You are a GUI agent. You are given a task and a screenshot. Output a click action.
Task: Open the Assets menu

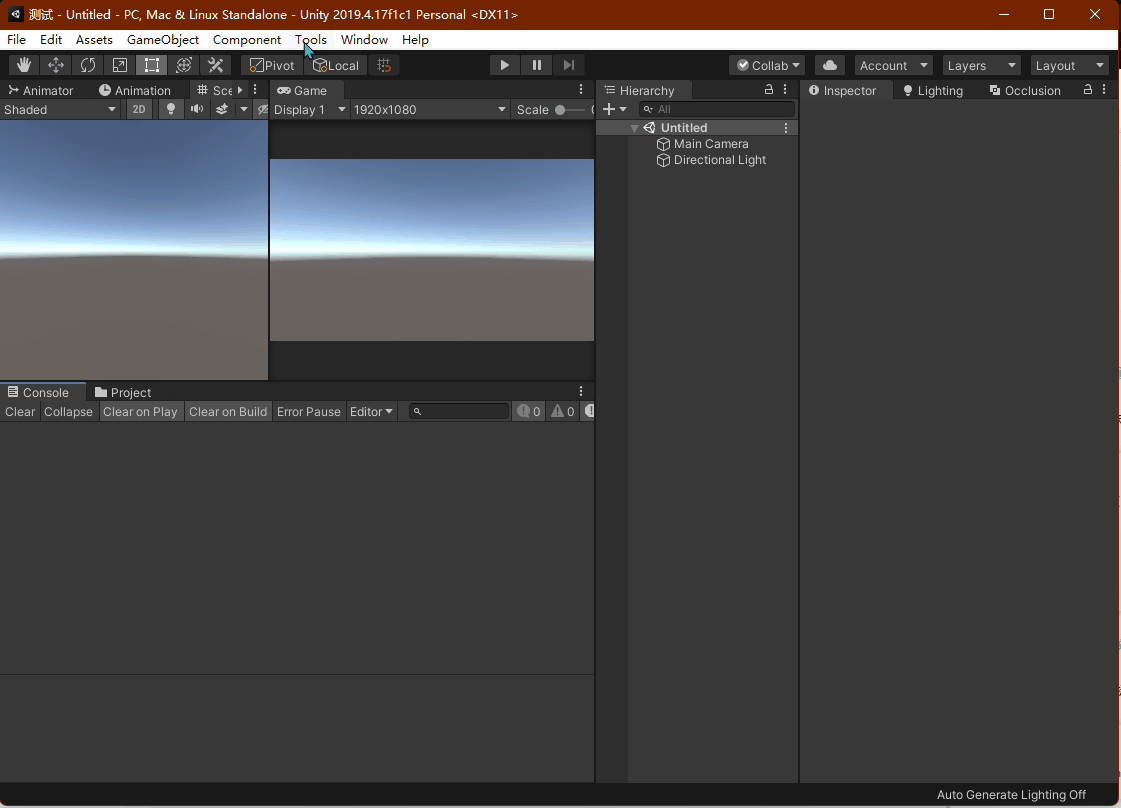(x=94, y=39)
